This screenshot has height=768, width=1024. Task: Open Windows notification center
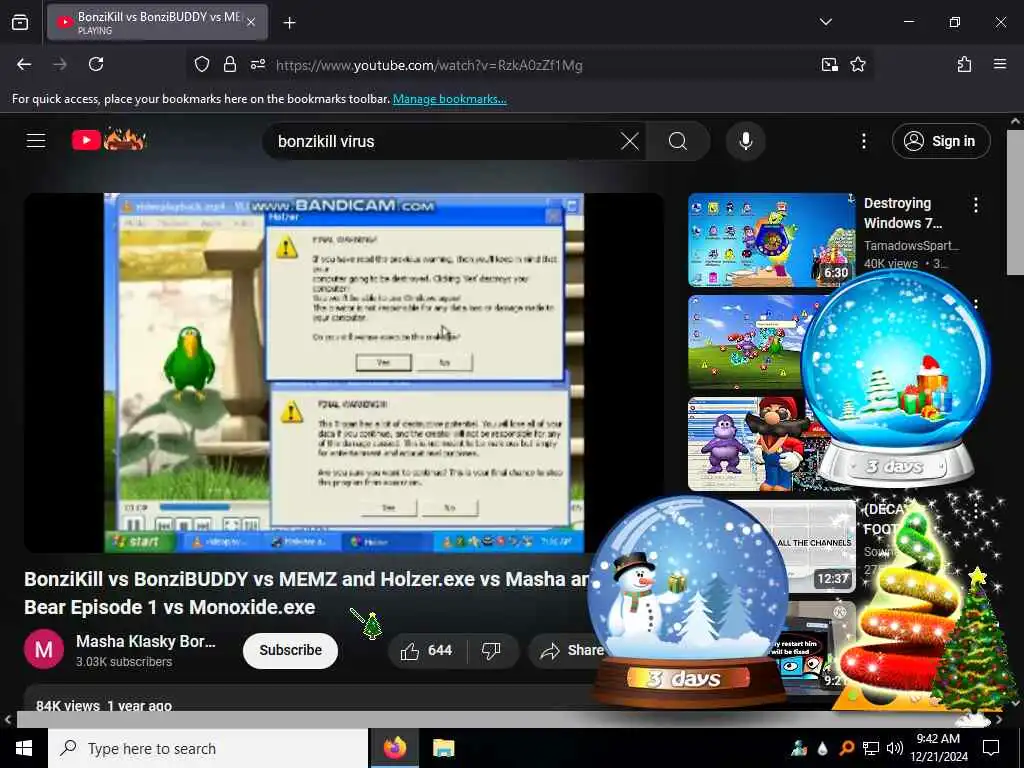coord(991,748)
